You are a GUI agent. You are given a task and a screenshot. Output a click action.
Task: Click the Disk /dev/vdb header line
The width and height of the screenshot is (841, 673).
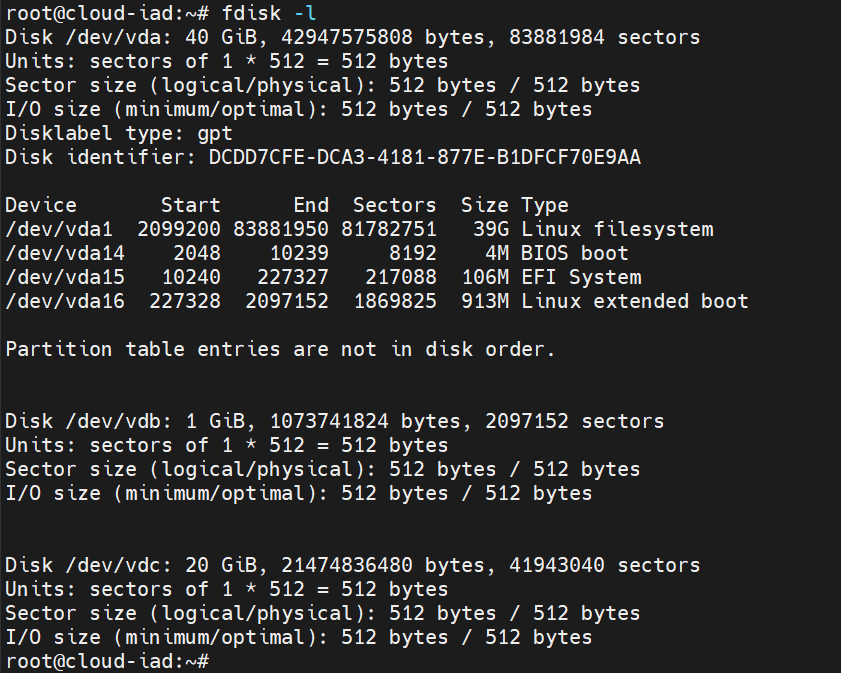334,421
